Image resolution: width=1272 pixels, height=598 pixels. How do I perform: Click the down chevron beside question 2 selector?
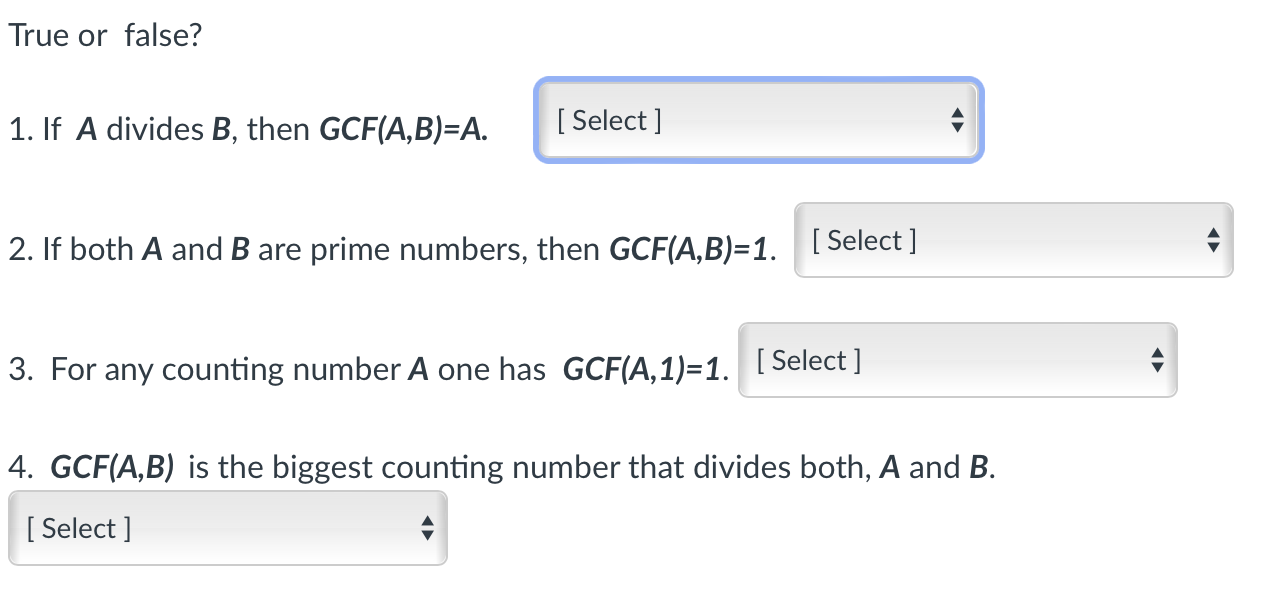point(1212,246)
